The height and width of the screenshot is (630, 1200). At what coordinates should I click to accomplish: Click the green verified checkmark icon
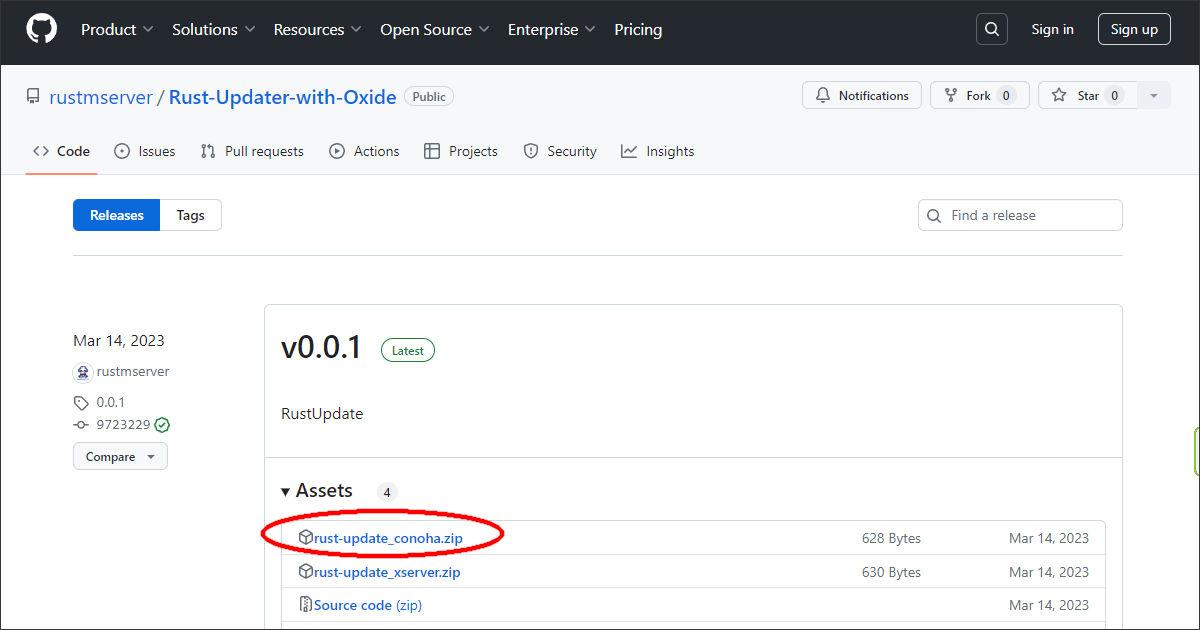(x=162, y=425)
